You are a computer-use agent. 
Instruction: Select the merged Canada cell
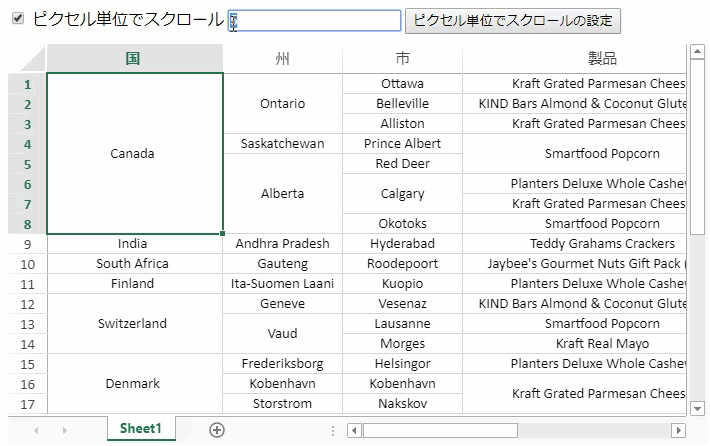(133, 154)
